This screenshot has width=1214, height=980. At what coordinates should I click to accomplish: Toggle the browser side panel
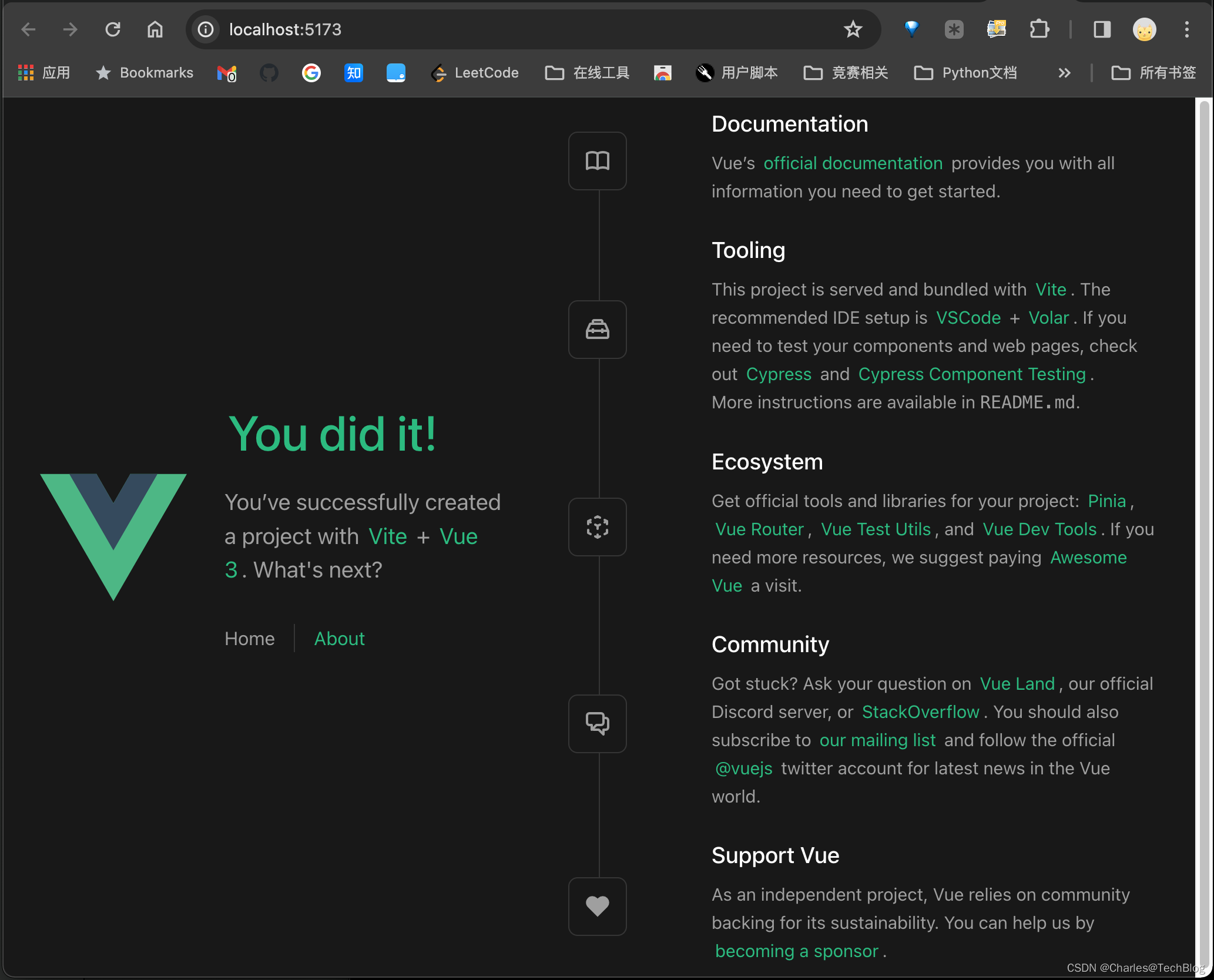[x=1102, y=29]
